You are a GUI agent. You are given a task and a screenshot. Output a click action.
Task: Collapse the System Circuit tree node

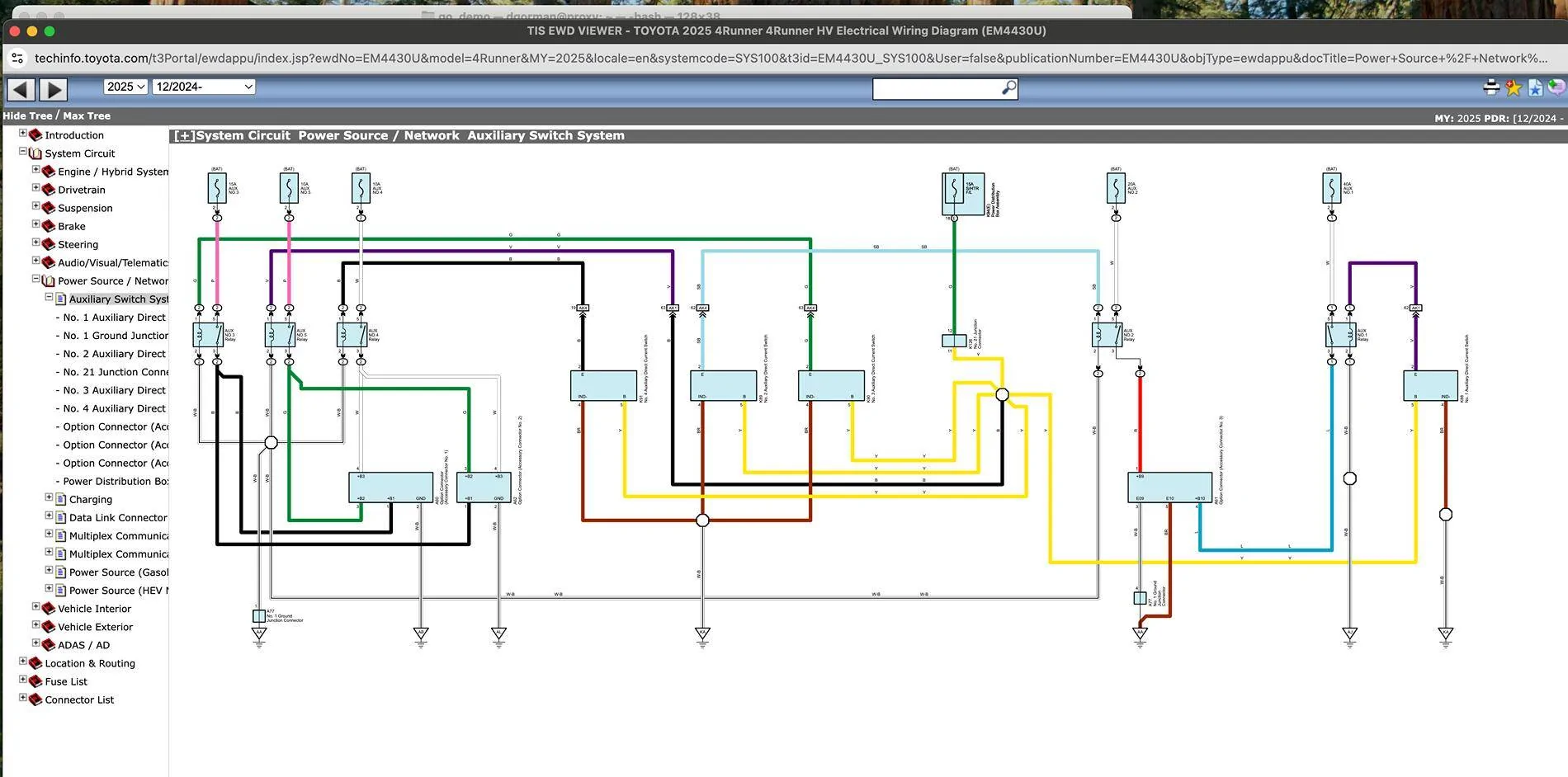(x=23, y=152)
